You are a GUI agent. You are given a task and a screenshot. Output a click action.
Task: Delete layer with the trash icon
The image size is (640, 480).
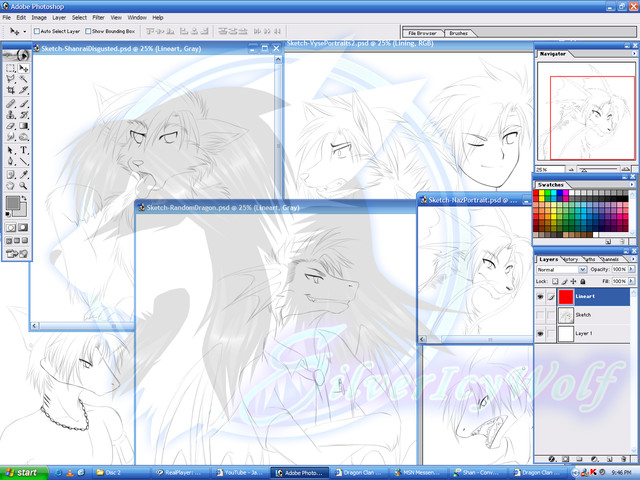point(623,459)
